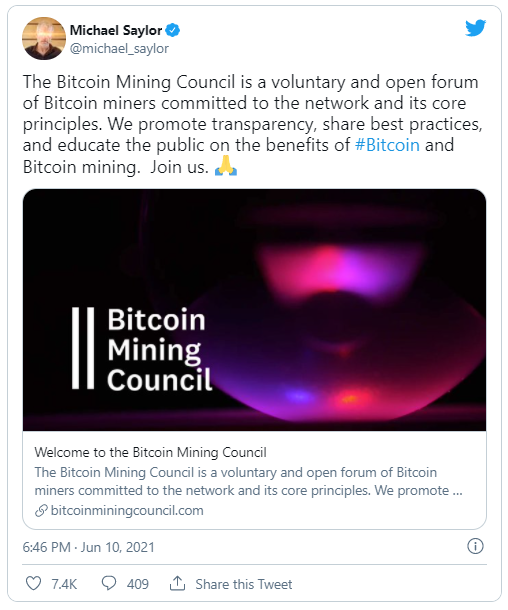Click the Bitcoin Mining Council preview image
Viewport: 508px width, 610px height.
click(254, 310)
